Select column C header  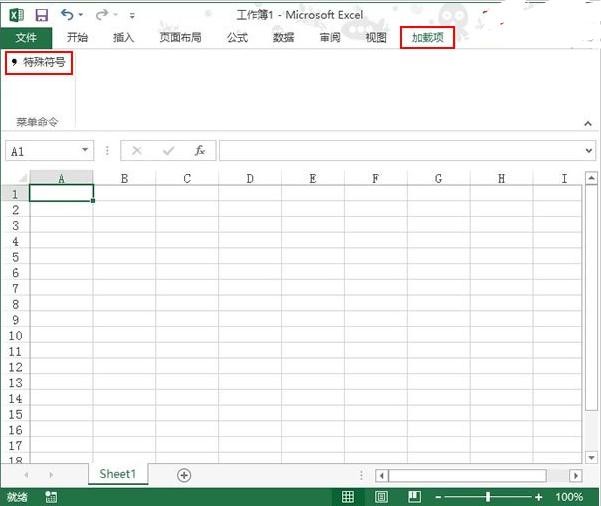[187, 178]
